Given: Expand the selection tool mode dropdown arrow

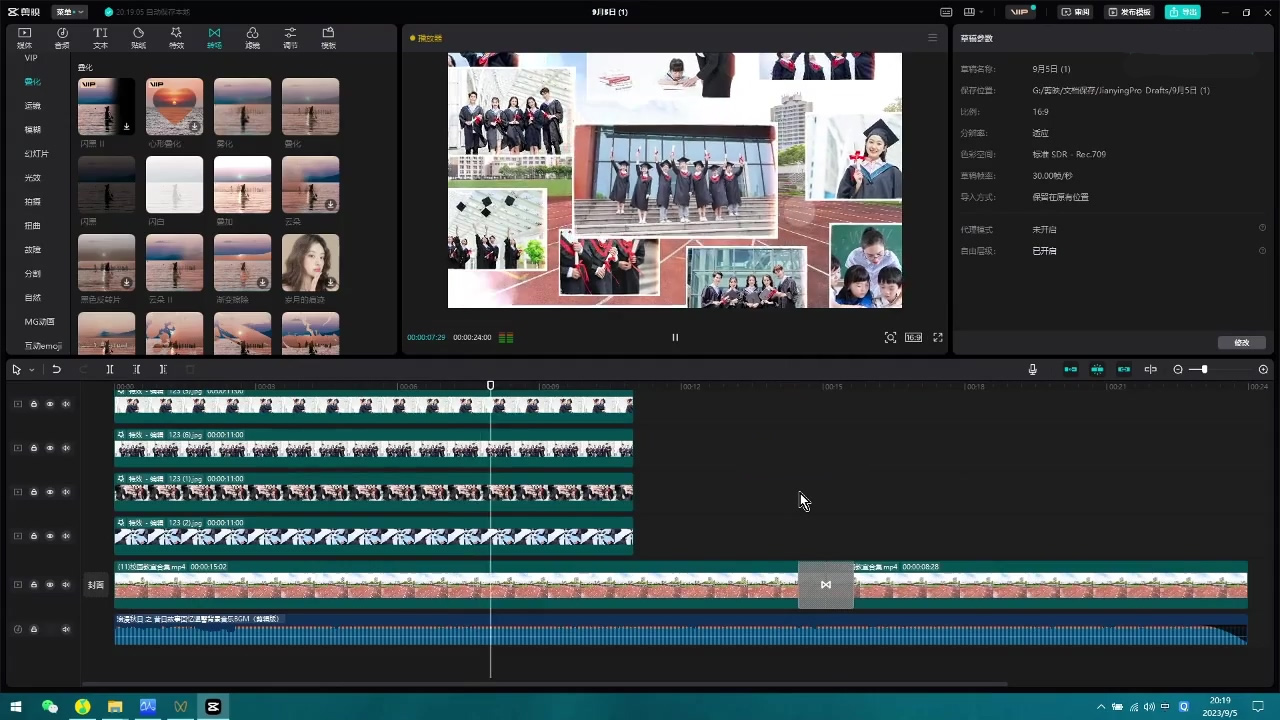Looking at the screenshot, I should click(x=31, y=370).
